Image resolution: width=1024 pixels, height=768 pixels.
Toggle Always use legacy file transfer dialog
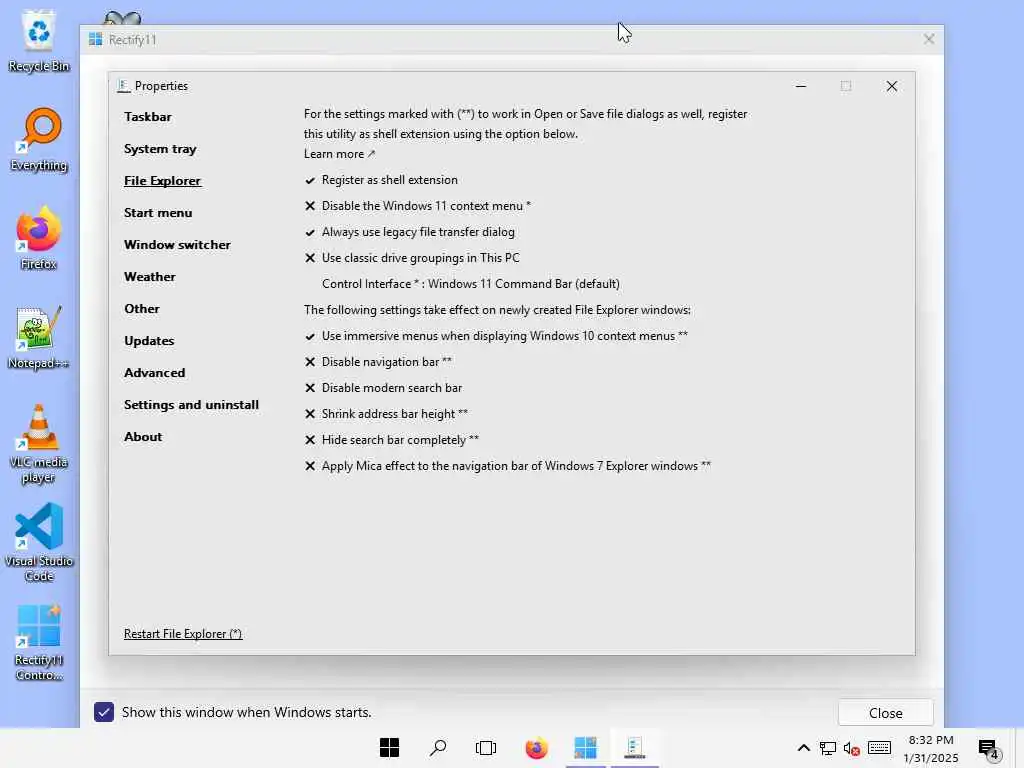[409, 232]
